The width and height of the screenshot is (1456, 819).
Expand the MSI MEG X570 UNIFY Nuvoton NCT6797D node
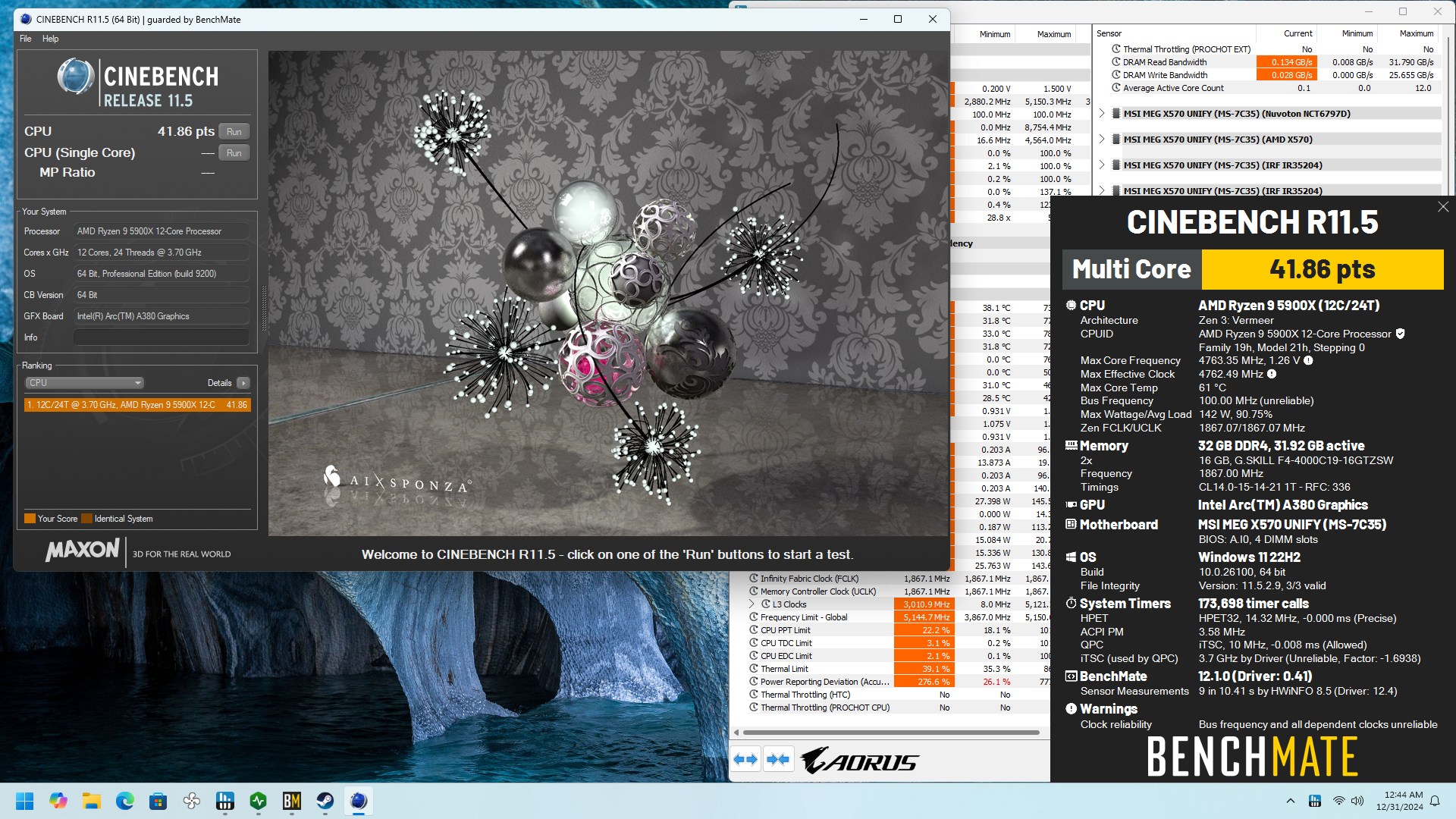click(x=1102, y=114)
